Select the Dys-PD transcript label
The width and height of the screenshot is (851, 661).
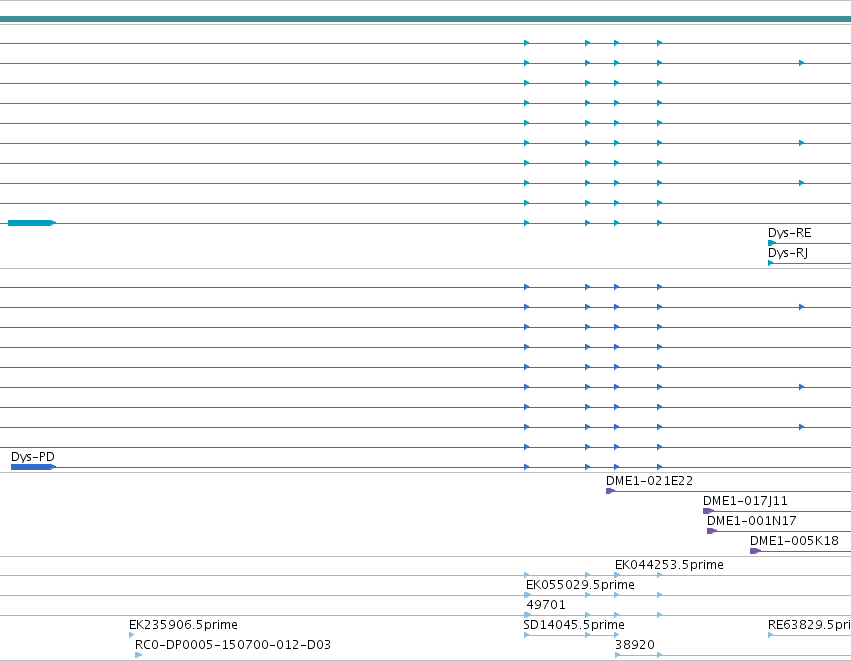pos(33,457)
